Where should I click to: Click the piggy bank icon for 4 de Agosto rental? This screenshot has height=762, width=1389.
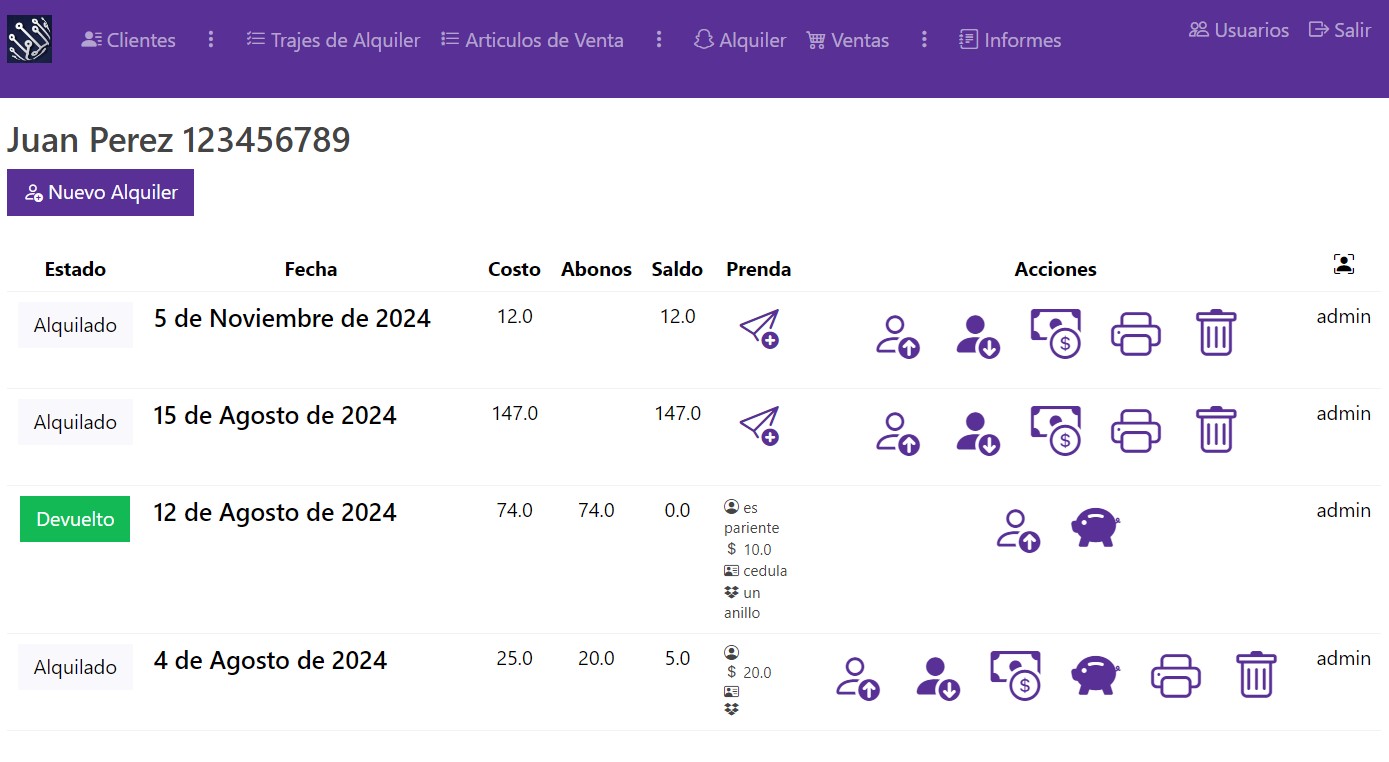click(x=1096, y=675)
